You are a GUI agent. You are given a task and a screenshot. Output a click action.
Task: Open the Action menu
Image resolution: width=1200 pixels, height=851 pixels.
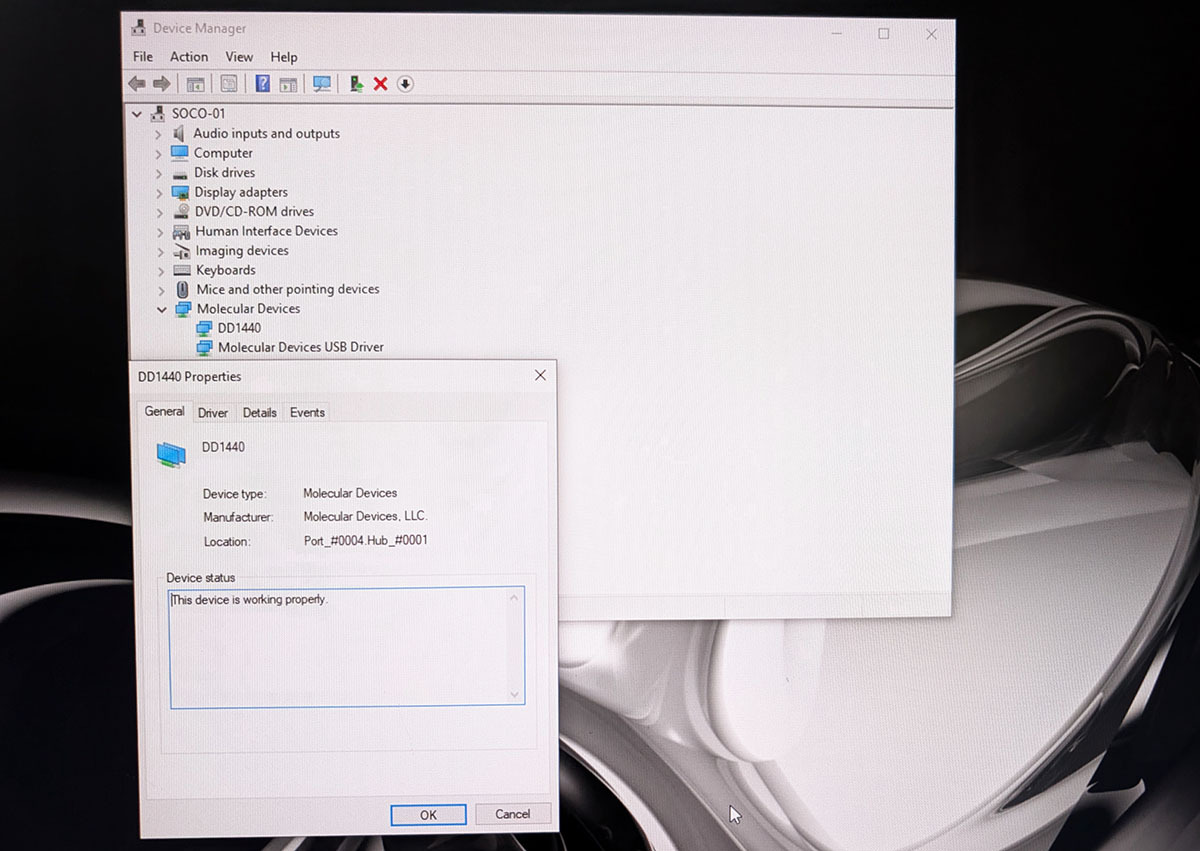click(189, 57)
